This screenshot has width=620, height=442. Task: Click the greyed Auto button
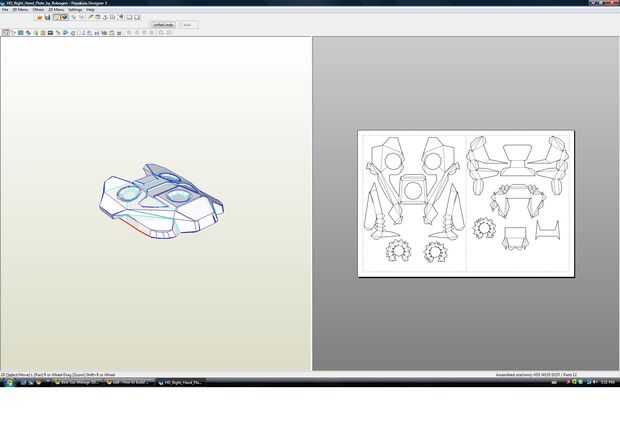pos(187,25)
